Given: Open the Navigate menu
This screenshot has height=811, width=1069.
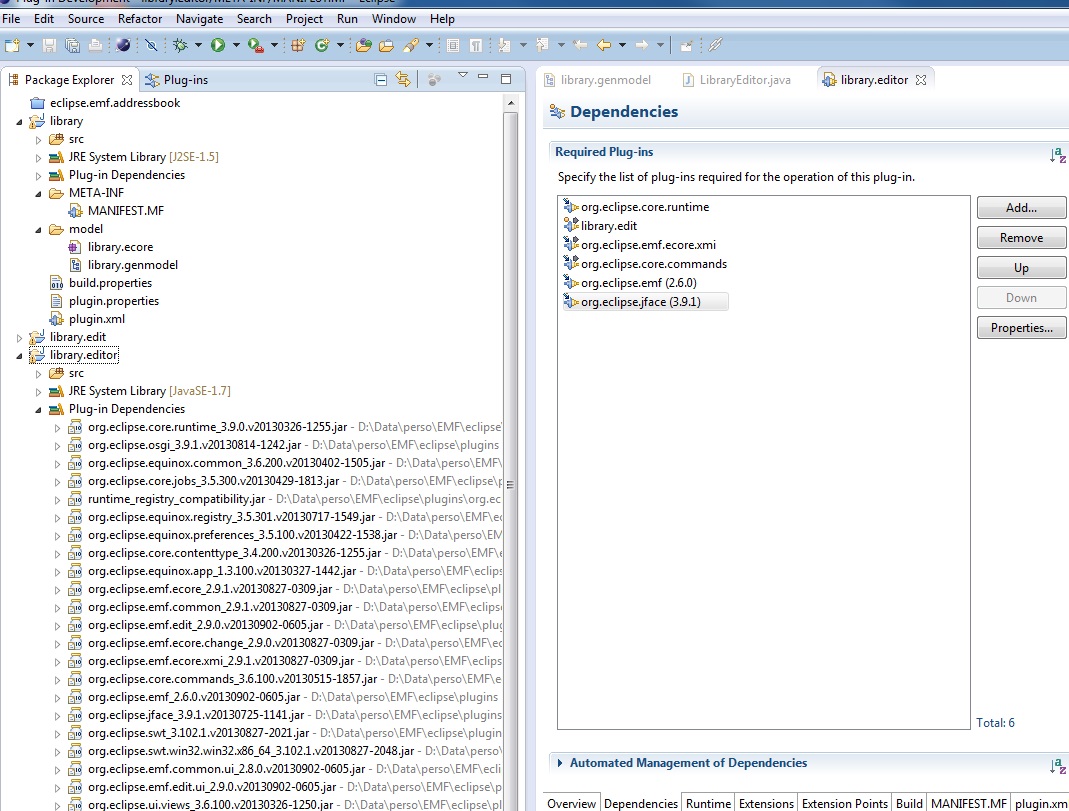Looking at the screenshot, I should coord(199,18).
